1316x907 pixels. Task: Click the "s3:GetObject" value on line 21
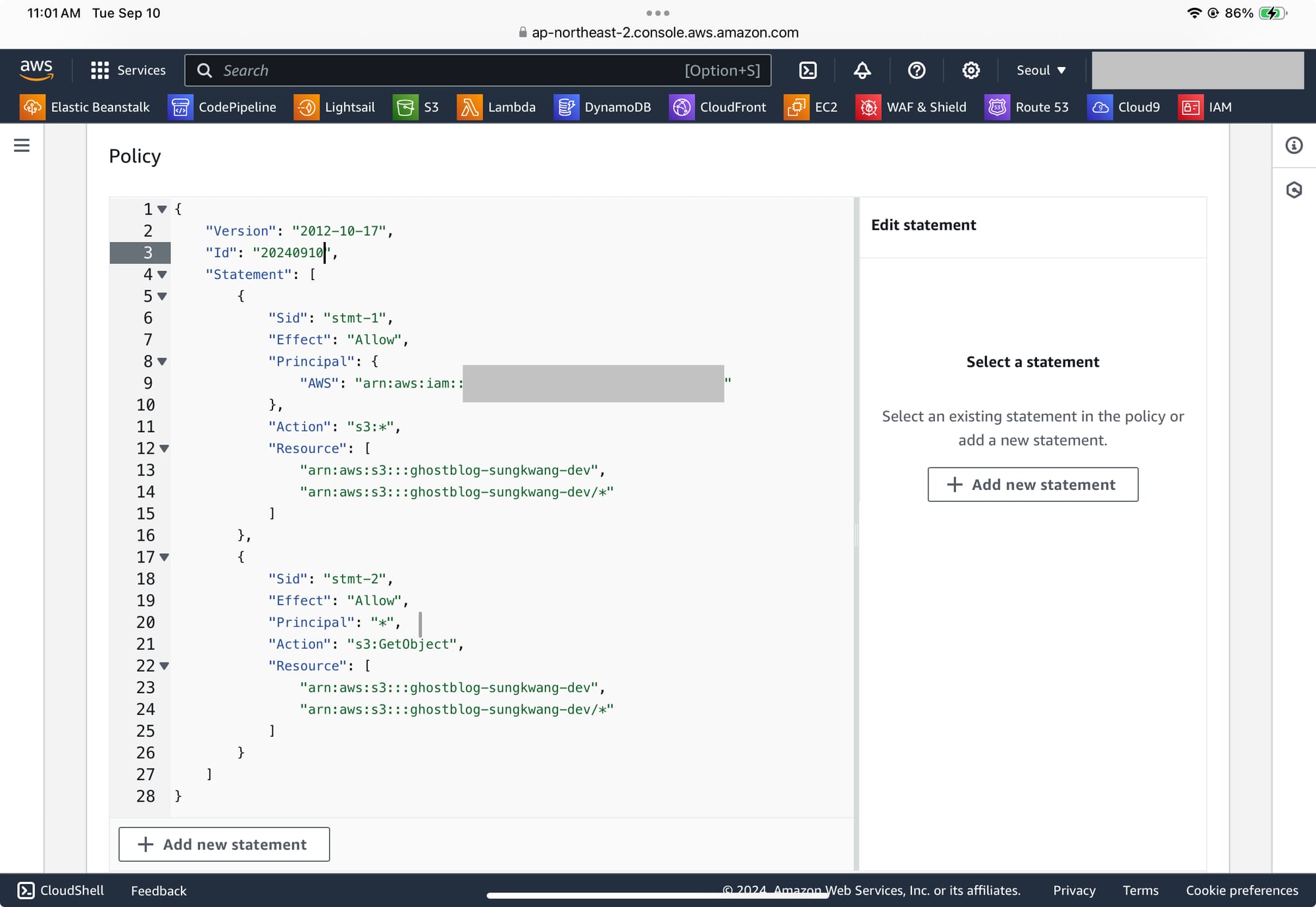coord(401,644)
